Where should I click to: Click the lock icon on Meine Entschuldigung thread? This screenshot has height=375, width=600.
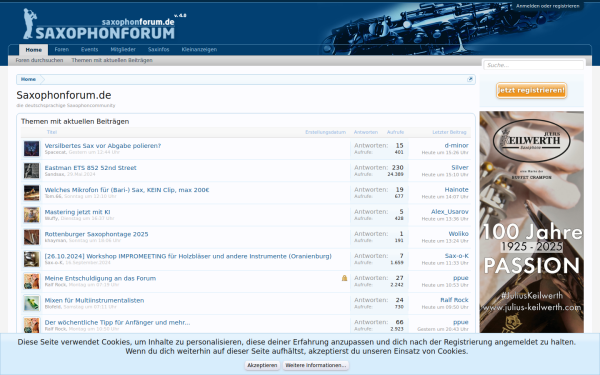point(344,278)
